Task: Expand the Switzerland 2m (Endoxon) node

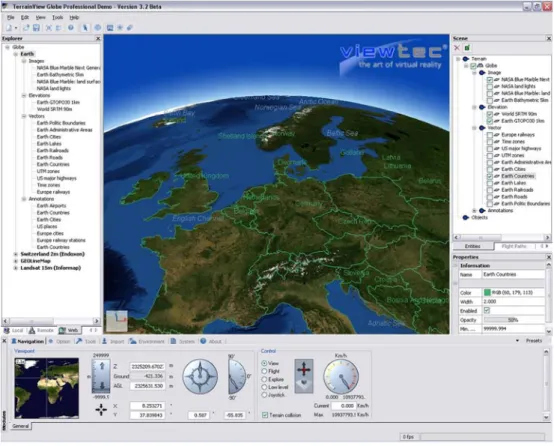Action: 16,254
